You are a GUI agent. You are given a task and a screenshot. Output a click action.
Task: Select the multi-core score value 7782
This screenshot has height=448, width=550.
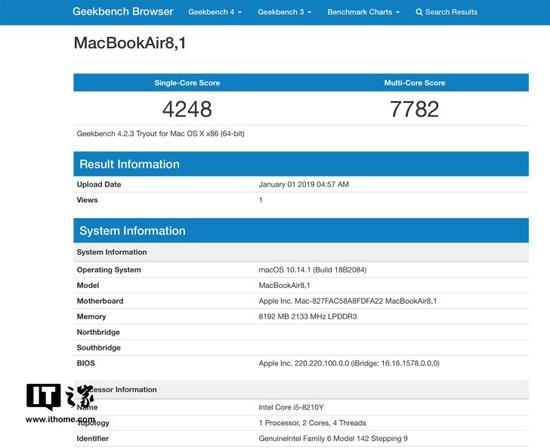415,109
